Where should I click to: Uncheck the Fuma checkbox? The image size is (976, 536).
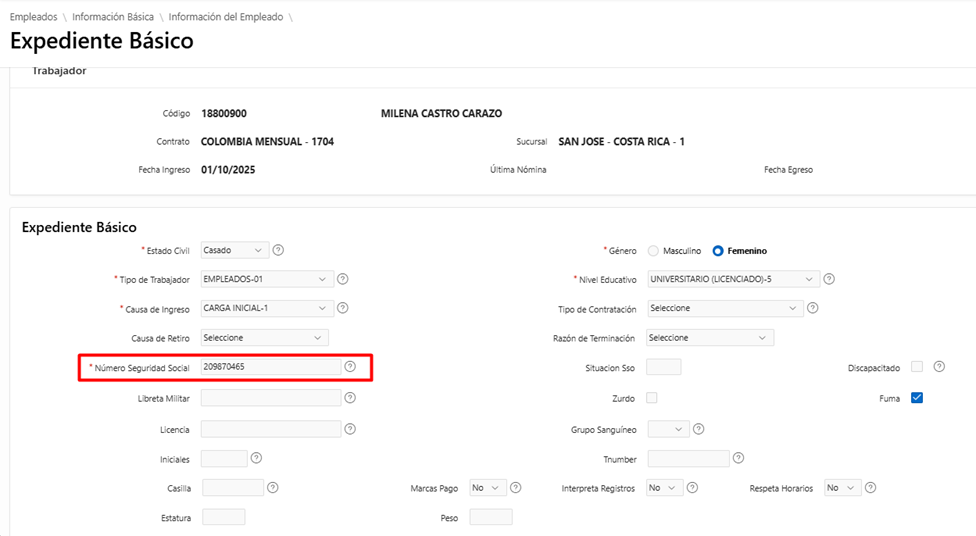click(916, 398)
